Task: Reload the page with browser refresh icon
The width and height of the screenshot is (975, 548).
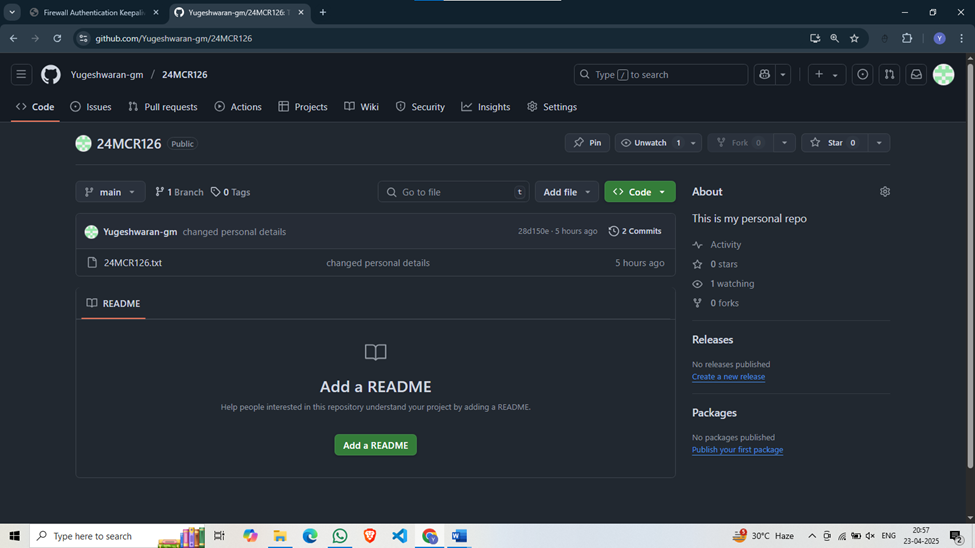Action: coord(57,39)
